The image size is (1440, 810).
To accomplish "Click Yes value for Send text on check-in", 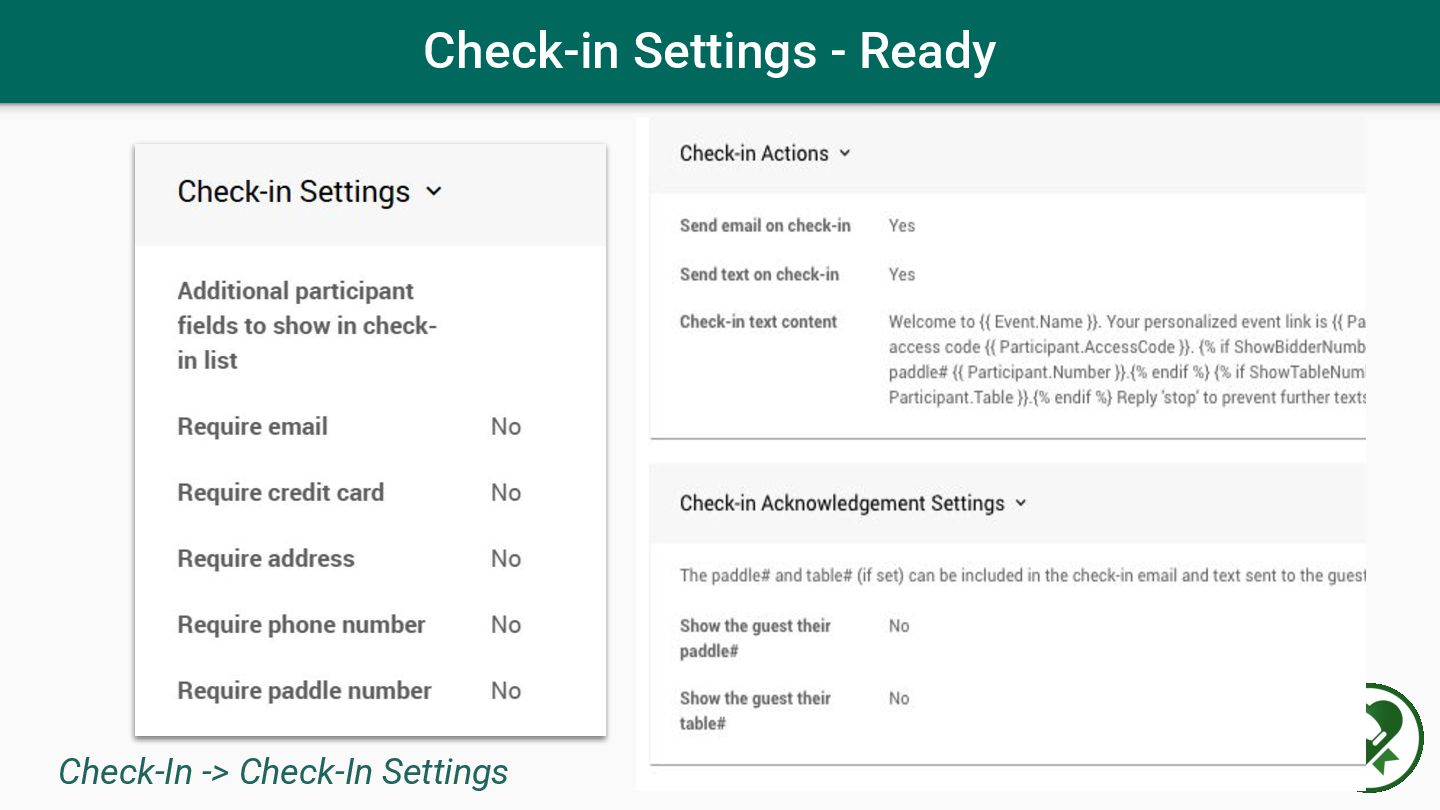I will coord(902,275).
